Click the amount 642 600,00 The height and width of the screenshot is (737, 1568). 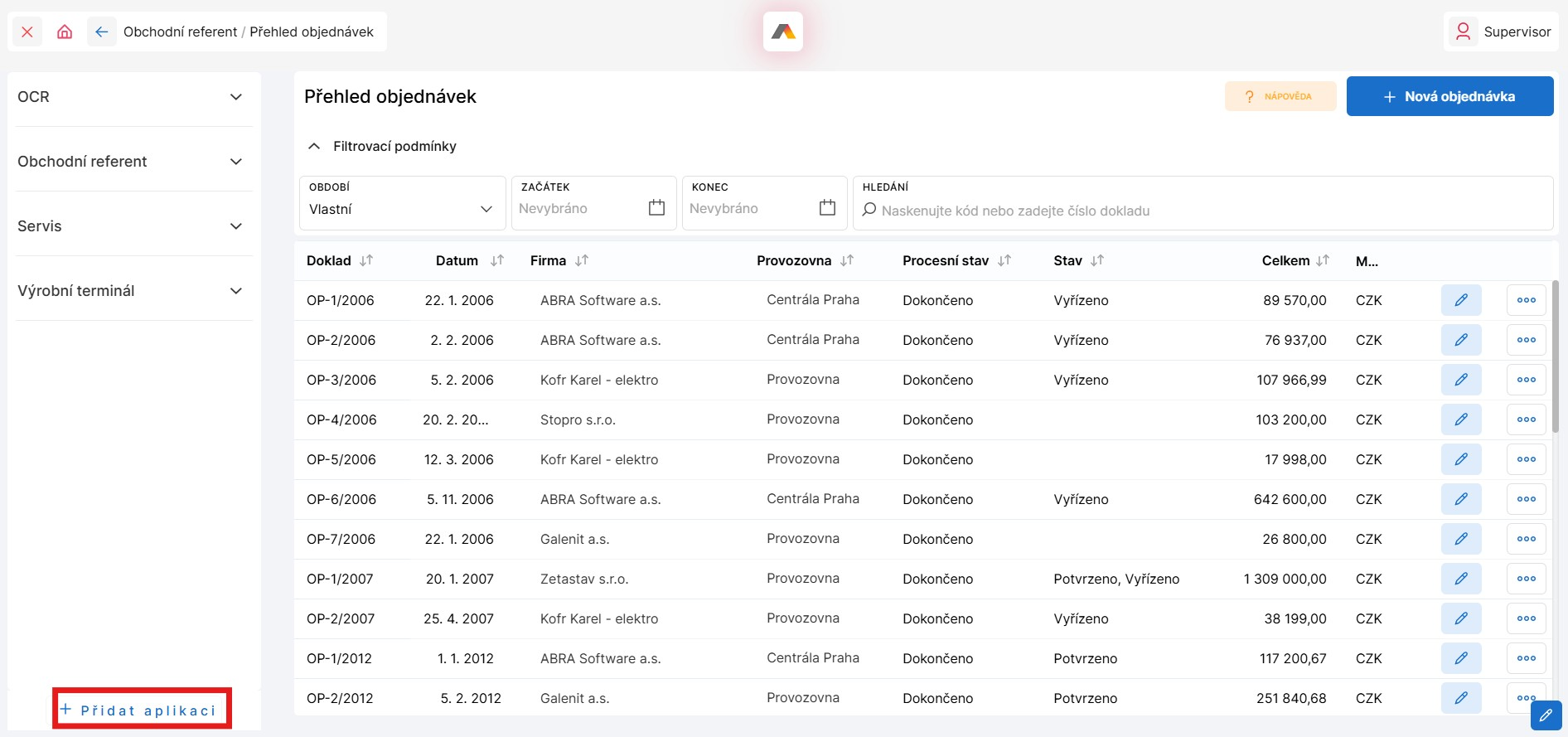tap(1290, 499)
